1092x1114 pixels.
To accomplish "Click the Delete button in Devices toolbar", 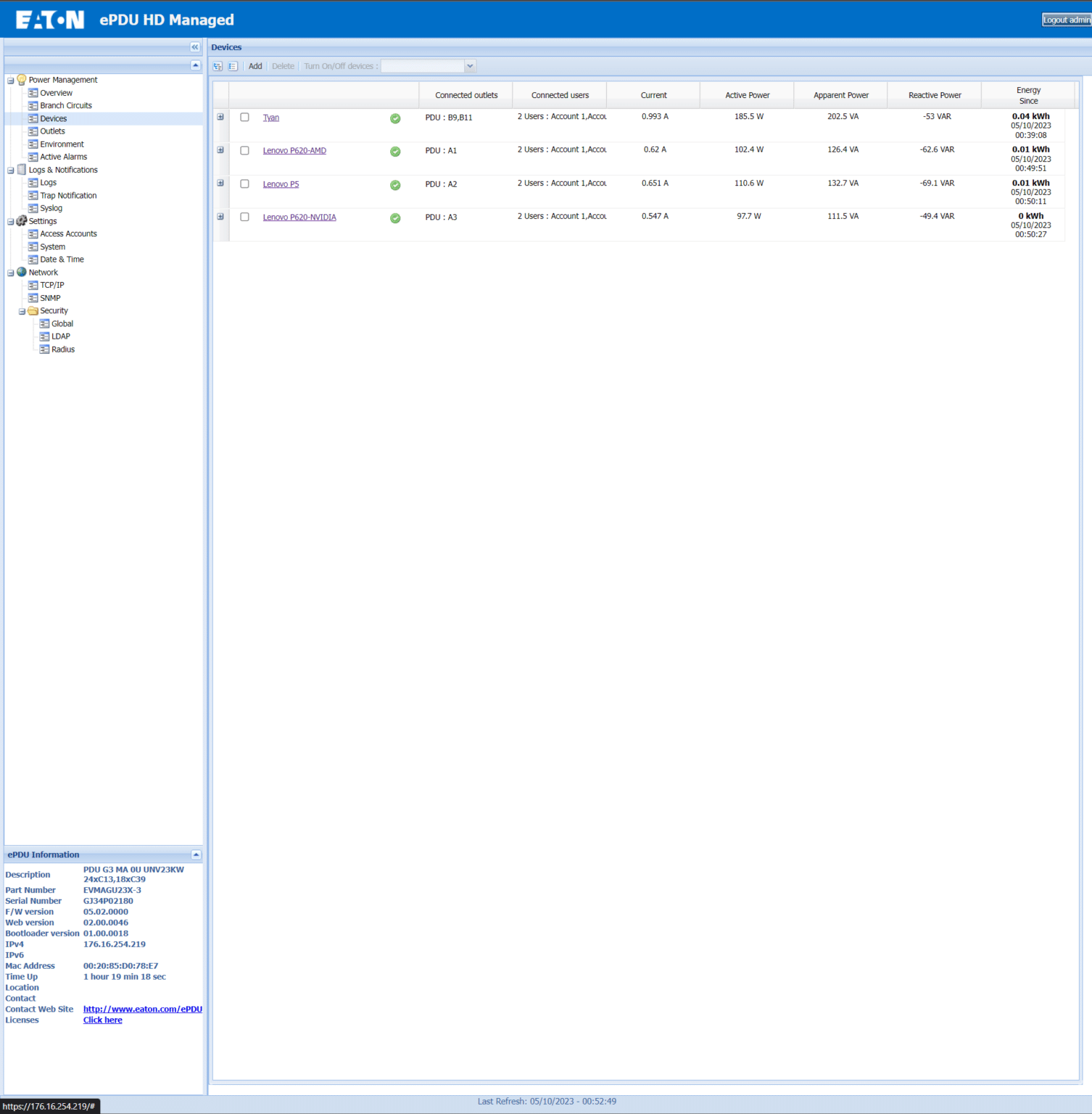I will (283, 66).
